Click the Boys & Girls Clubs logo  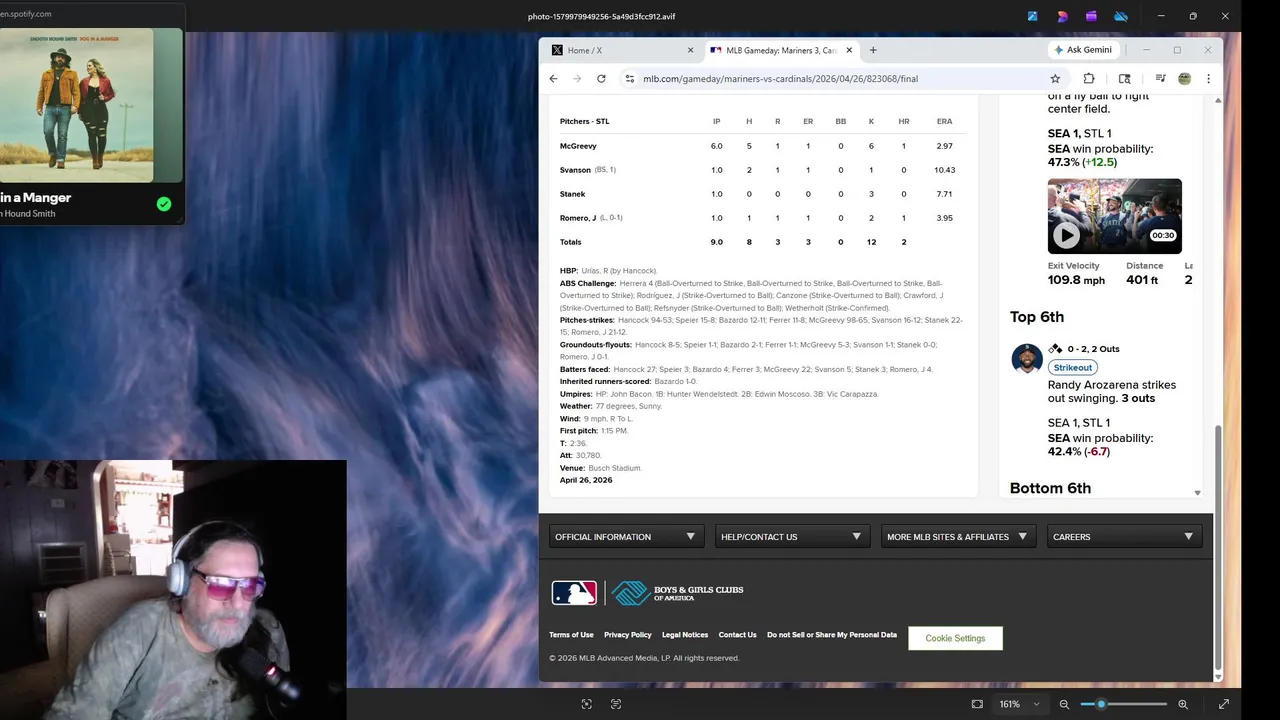pos(678,593)
